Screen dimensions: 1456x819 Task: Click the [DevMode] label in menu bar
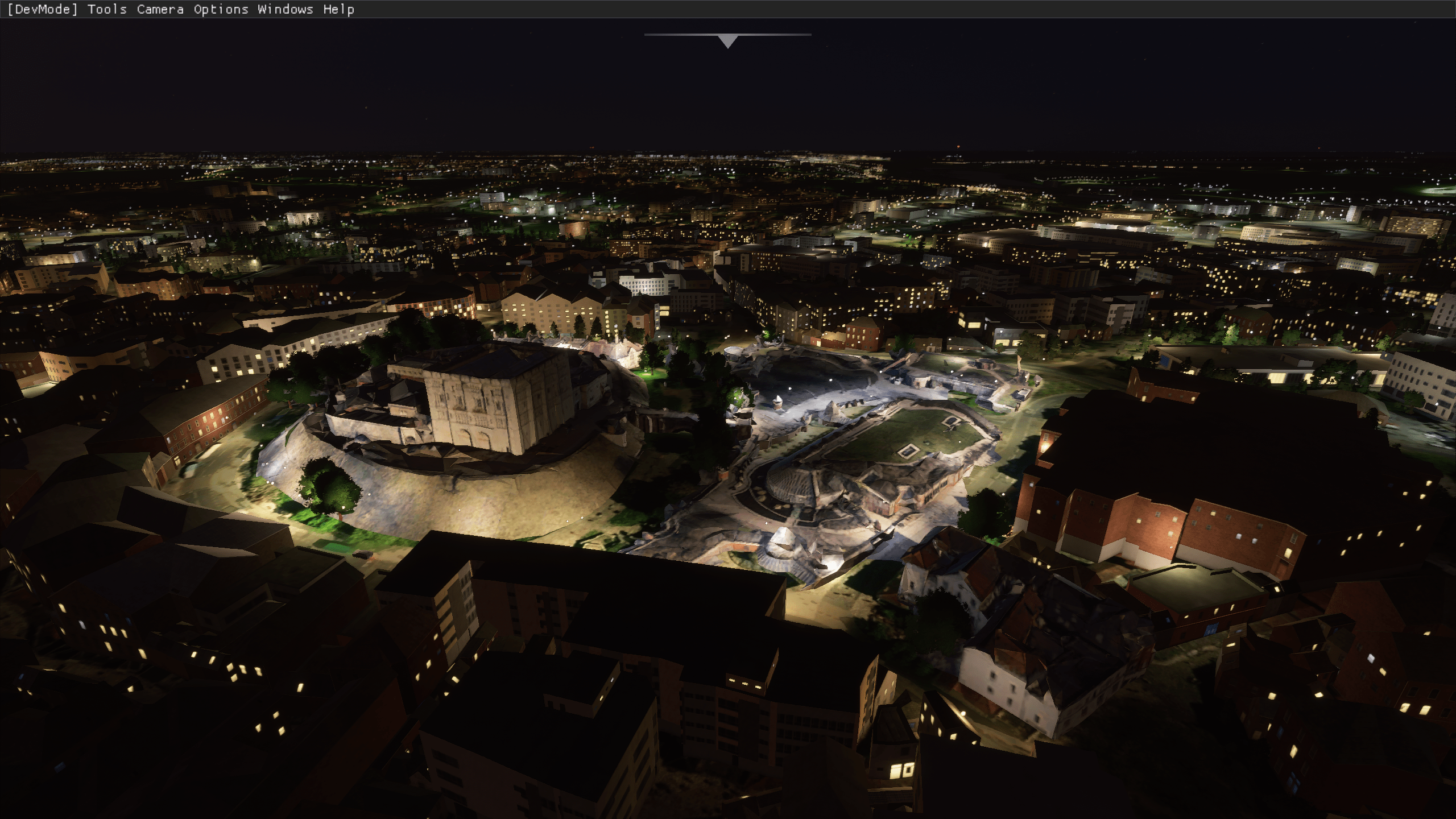pyautogui.click(x=43, y=9)
